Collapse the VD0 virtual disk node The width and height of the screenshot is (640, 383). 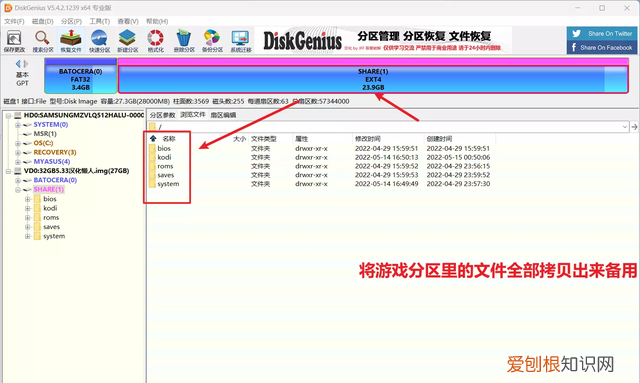point(8,171)
